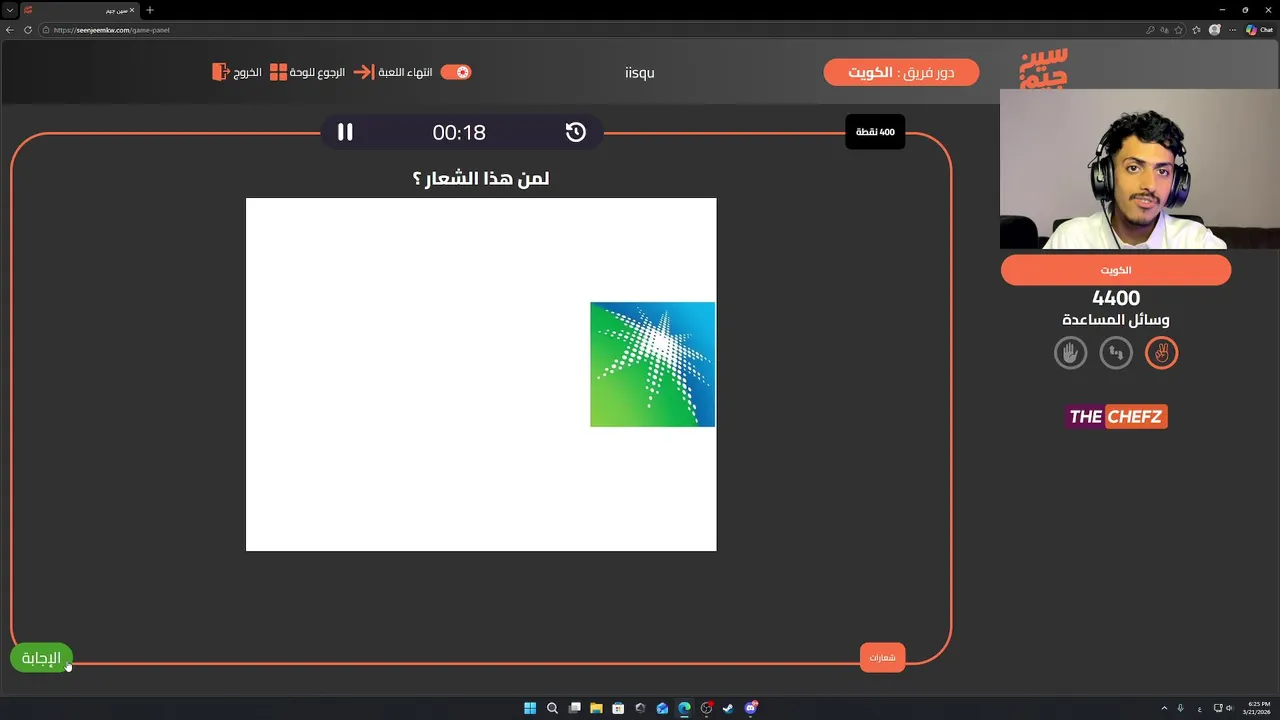Click the password key icon in address bar

[x=1150, y=30]
